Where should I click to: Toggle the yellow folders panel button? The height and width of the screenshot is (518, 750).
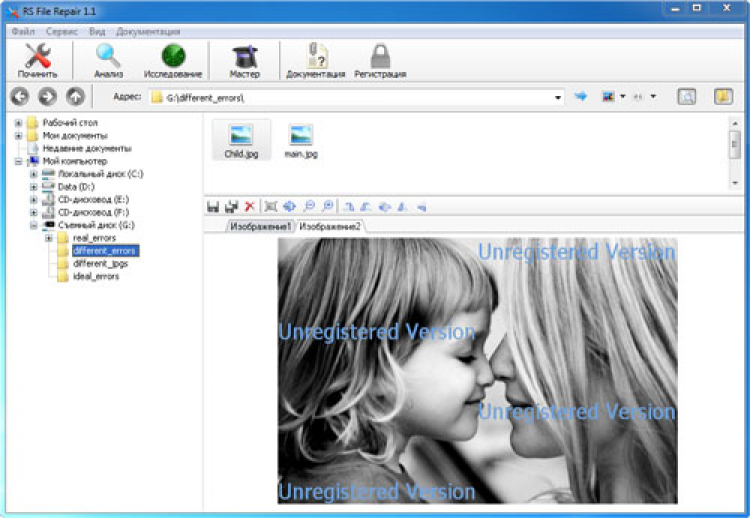[723, 97]
